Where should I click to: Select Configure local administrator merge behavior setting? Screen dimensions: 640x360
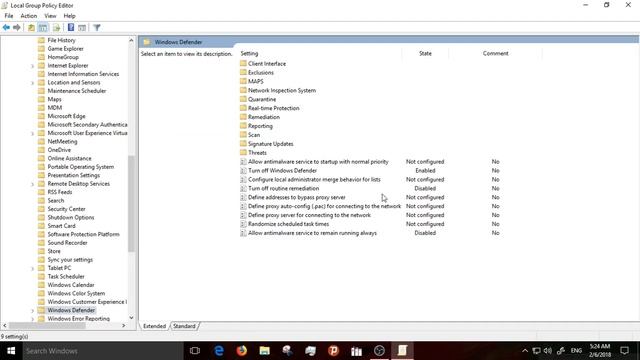click(x=314, y=180)
